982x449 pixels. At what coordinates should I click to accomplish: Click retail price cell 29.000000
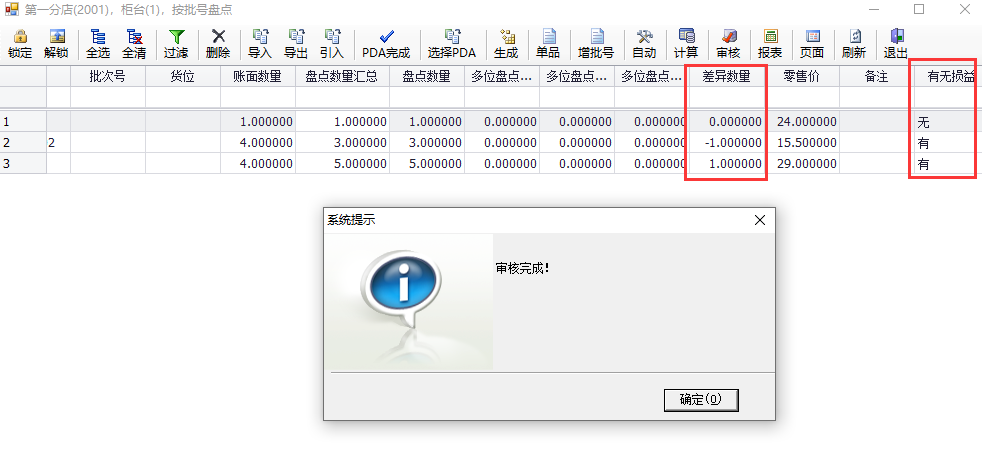pos(802,164)
